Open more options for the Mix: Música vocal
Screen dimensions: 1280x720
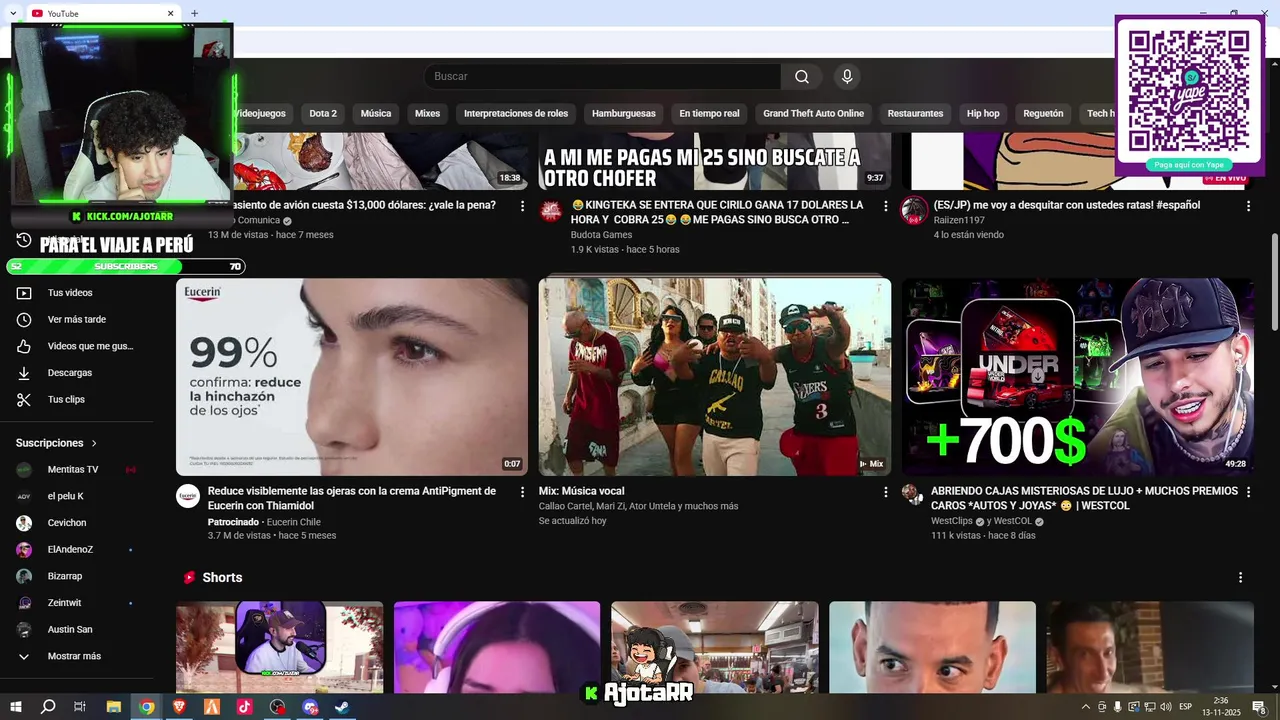(x=885, y=492)
